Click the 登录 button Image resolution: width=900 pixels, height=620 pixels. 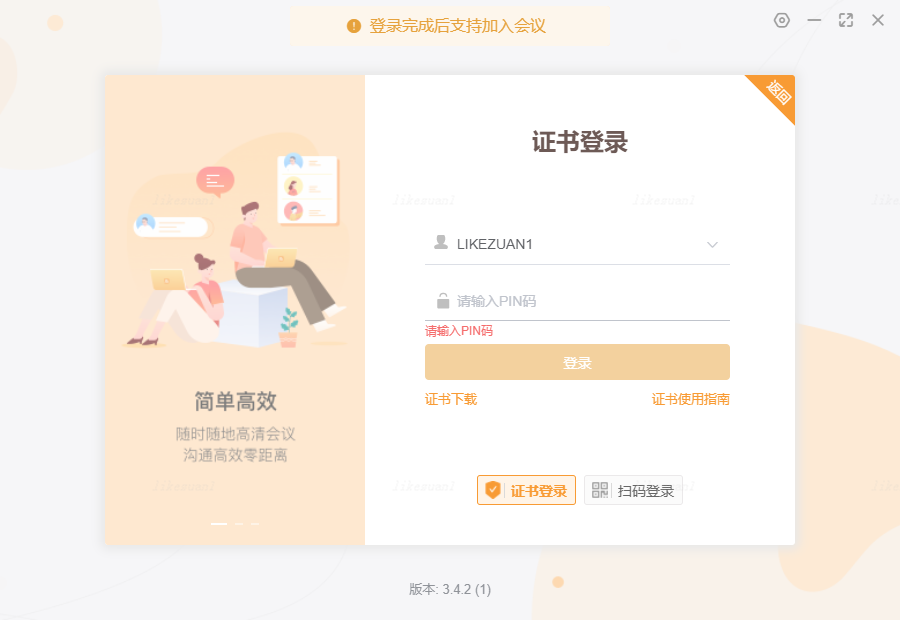tap(577, 362)
